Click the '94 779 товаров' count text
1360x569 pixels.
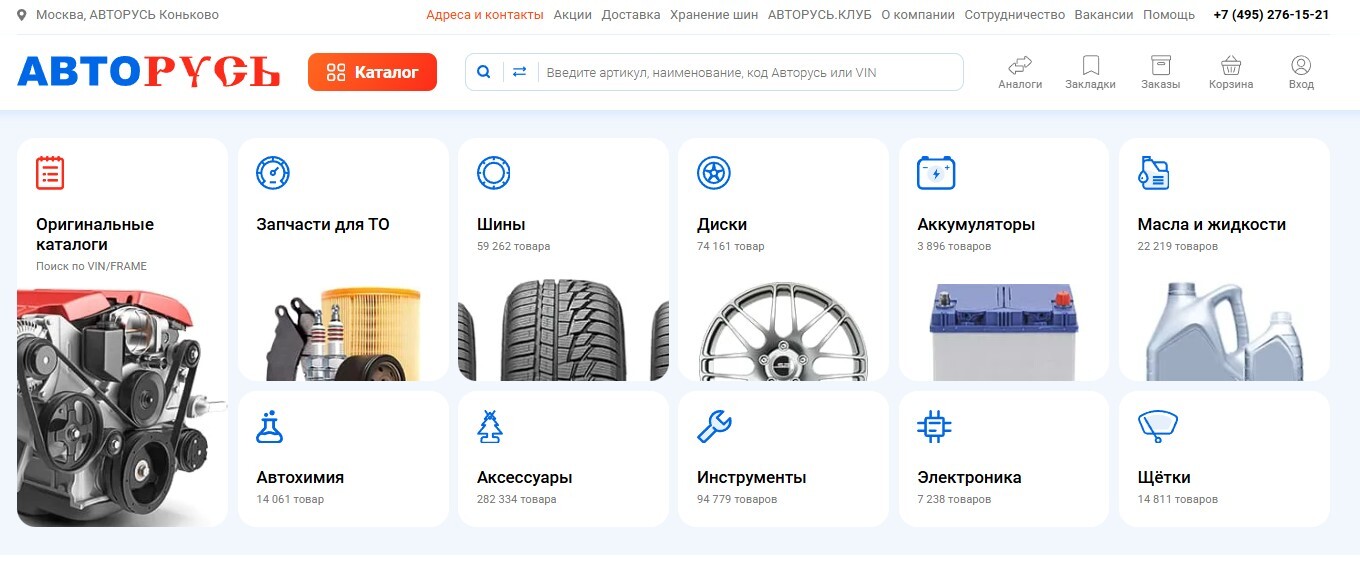[x=737, y=499]
